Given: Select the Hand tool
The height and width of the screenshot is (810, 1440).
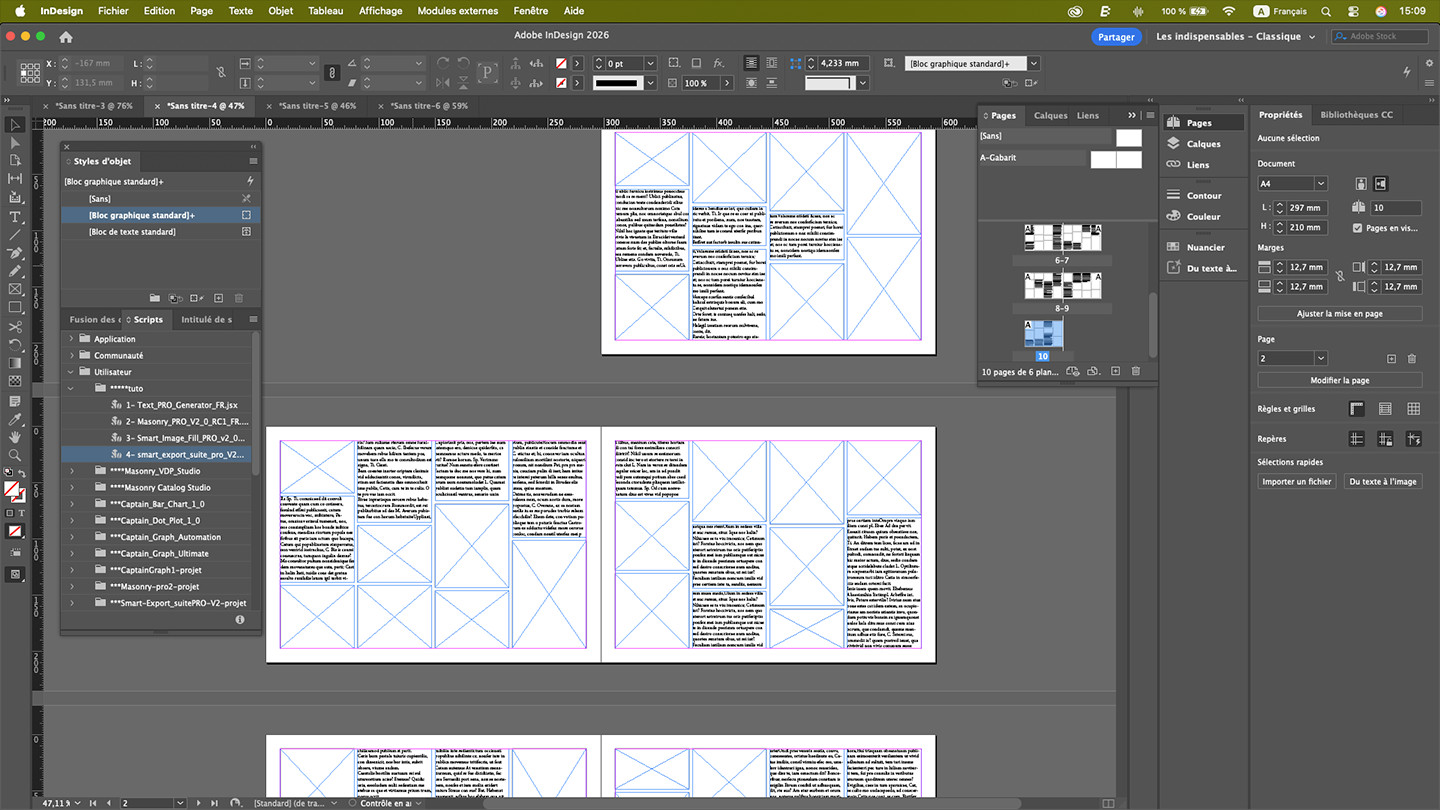Looking at the screenshot, I should tap(15, 437).
